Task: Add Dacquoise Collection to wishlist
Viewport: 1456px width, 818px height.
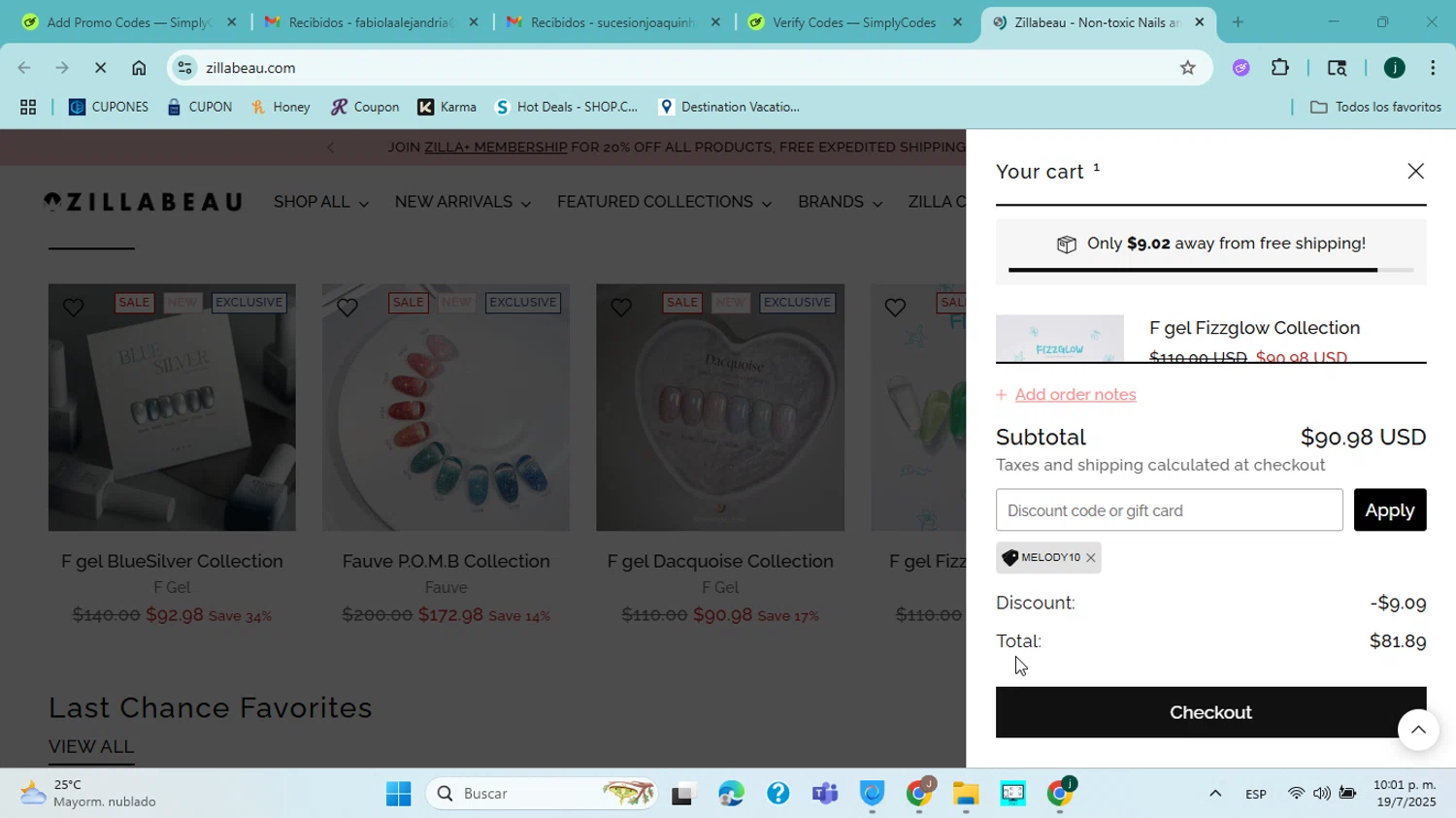Action: (x=621, y=308)
